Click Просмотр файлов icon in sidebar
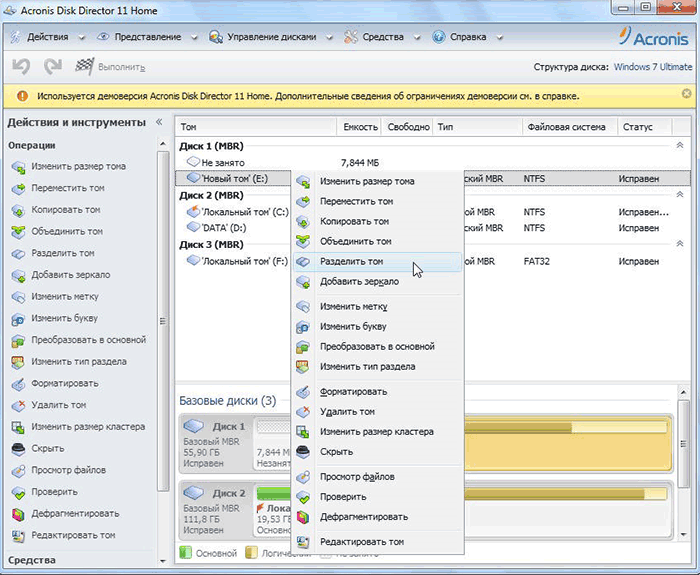700x575 pixels. [x=18, y=471]
